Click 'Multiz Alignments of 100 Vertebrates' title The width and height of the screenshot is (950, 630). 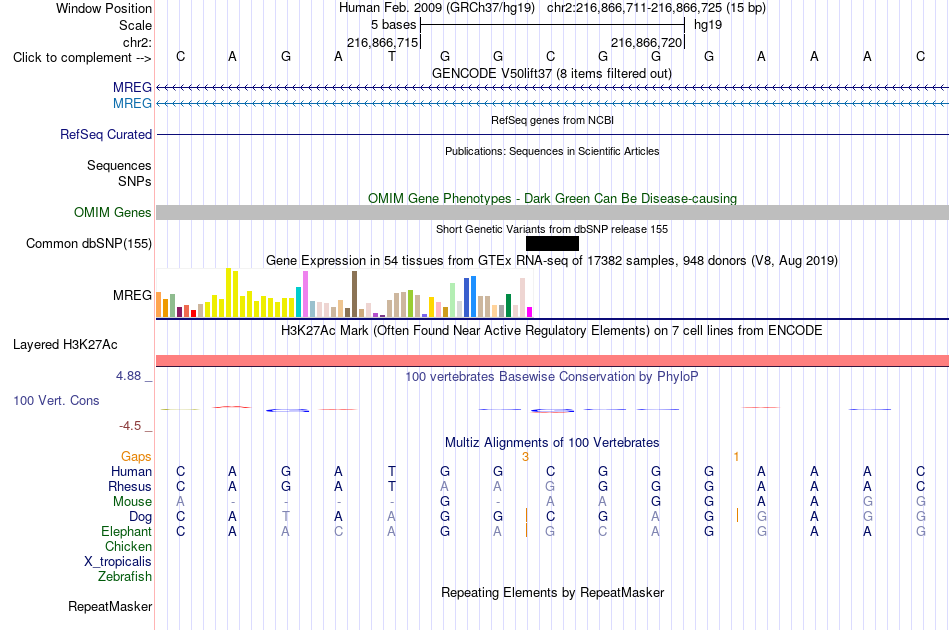click(552, 442)
